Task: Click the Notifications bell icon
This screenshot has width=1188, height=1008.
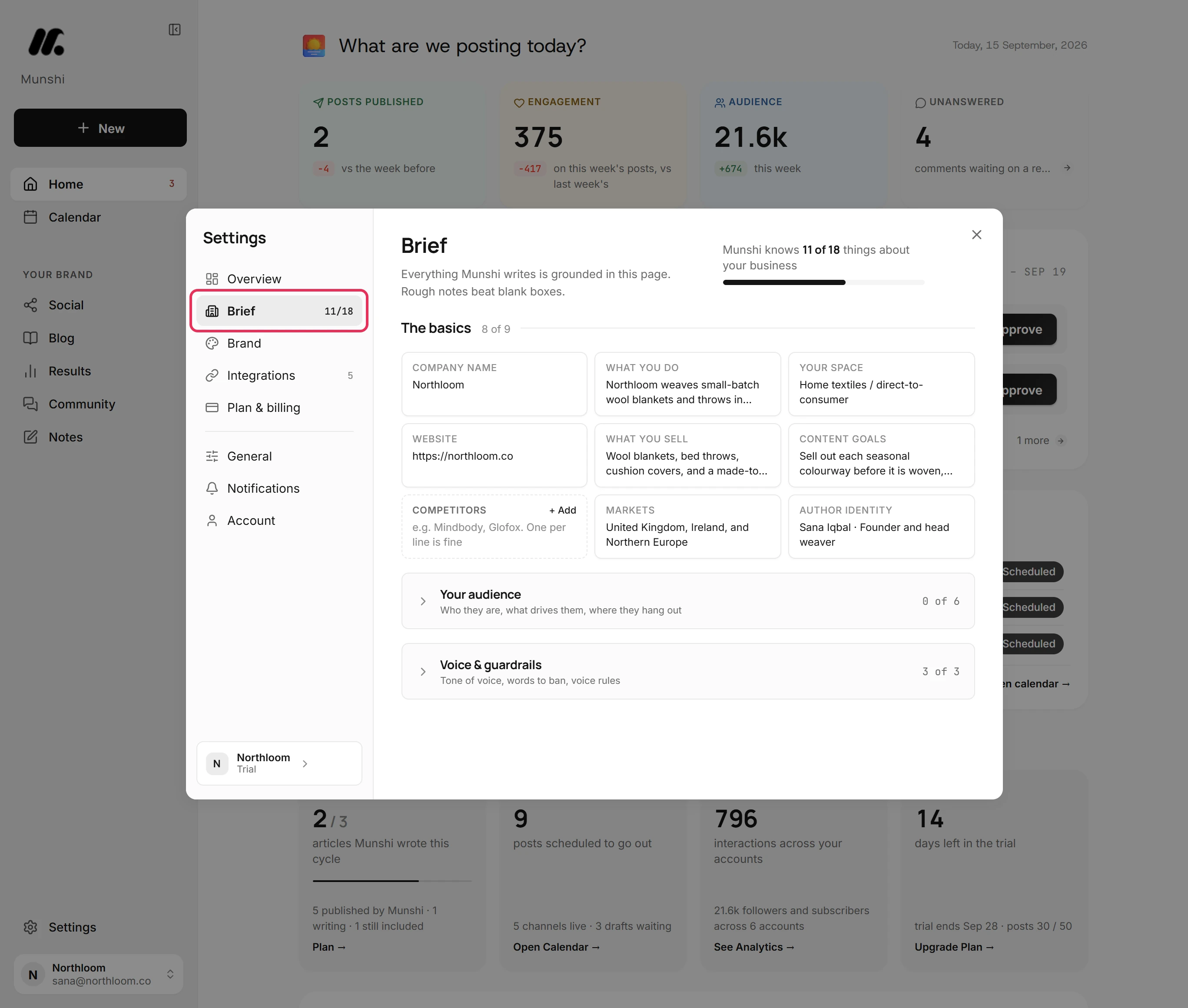Action: point(212,488)
